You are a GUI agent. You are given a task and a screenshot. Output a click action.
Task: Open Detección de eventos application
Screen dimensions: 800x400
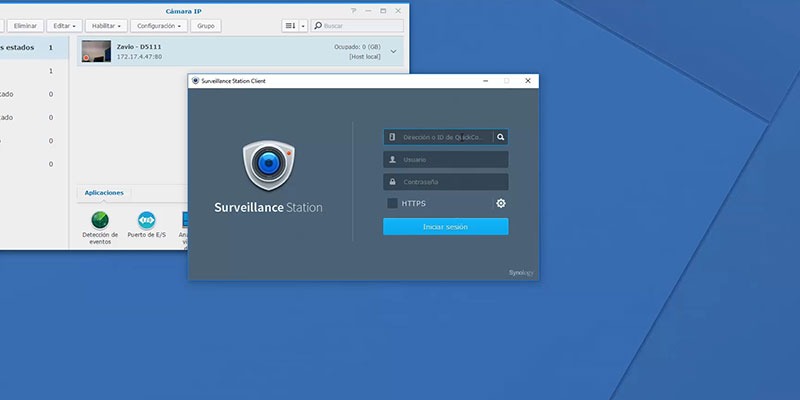point(100,228)
